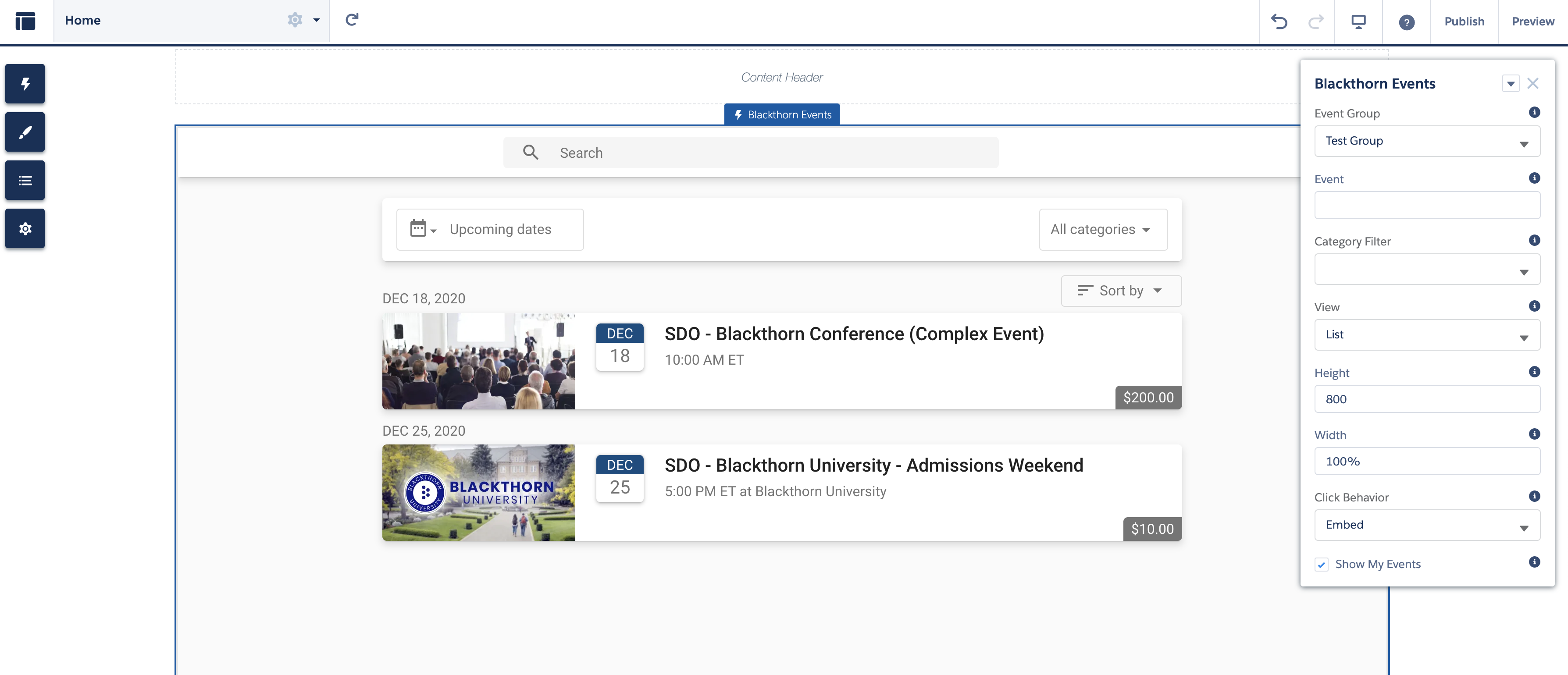This screenshot has height=675, width=1568.
Task: Show Height info tooltip
Action: [x=1534, y=372]
